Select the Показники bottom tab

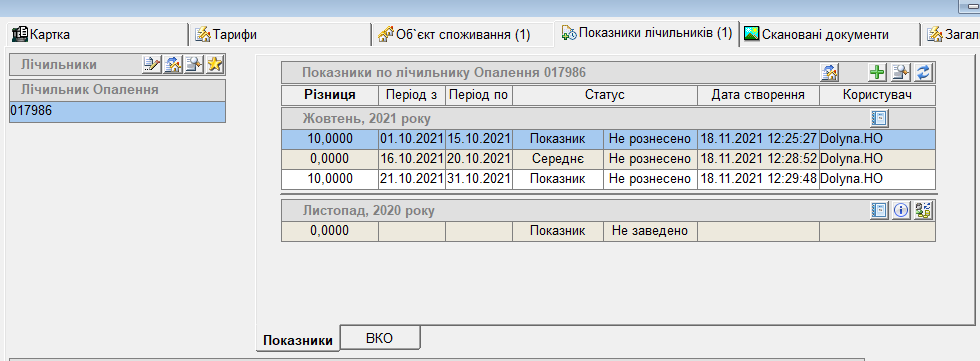(298, 340)
